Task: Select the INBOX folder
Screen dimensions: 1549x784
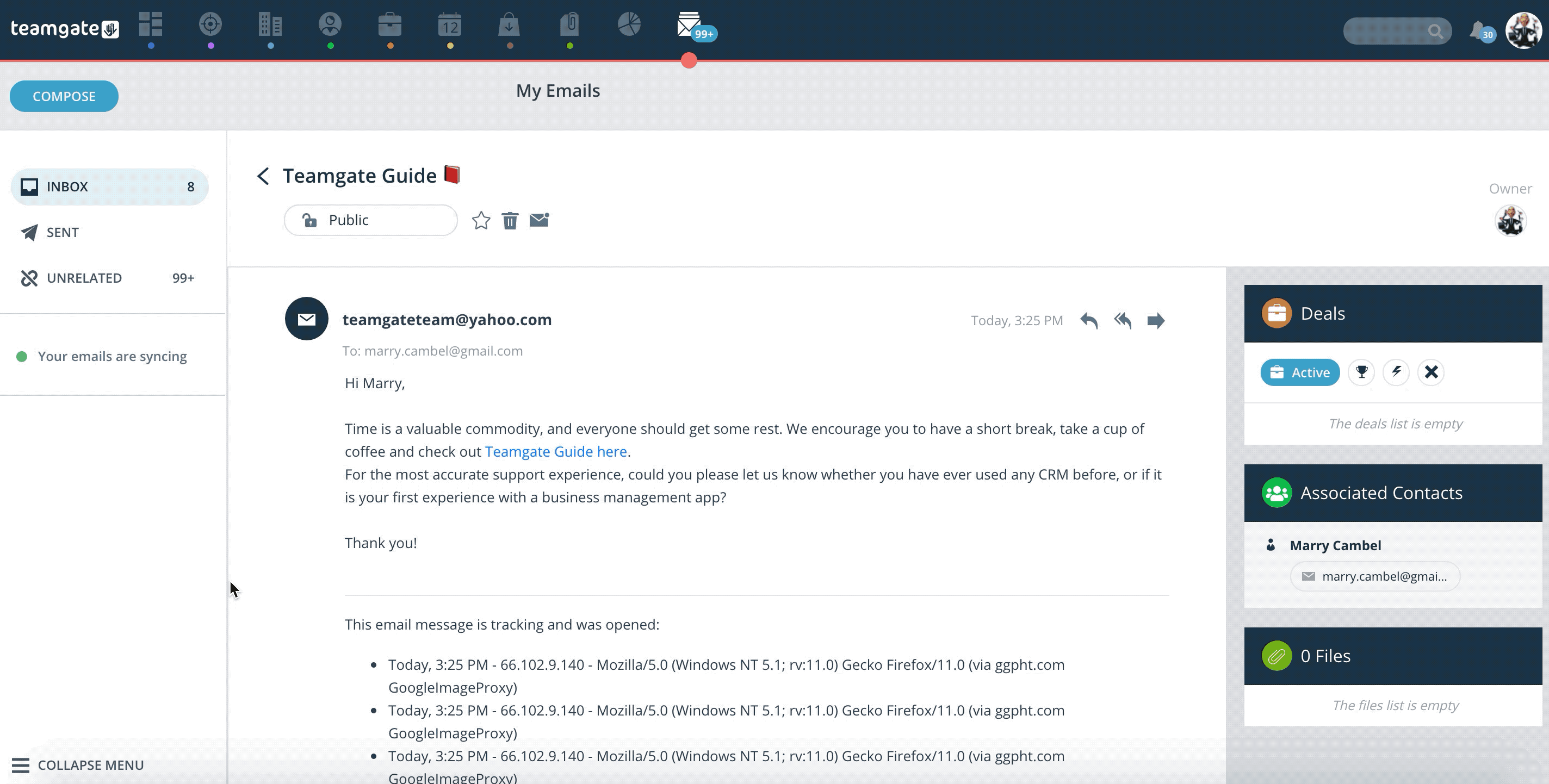Action: (109, 187)
